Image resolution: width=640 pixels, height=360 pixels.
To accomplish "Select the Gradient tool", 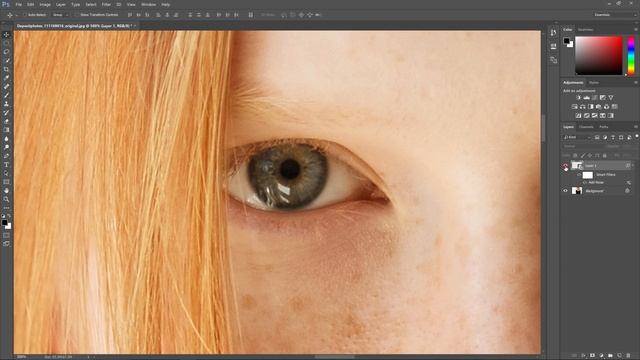I will [x=6, y=130].
